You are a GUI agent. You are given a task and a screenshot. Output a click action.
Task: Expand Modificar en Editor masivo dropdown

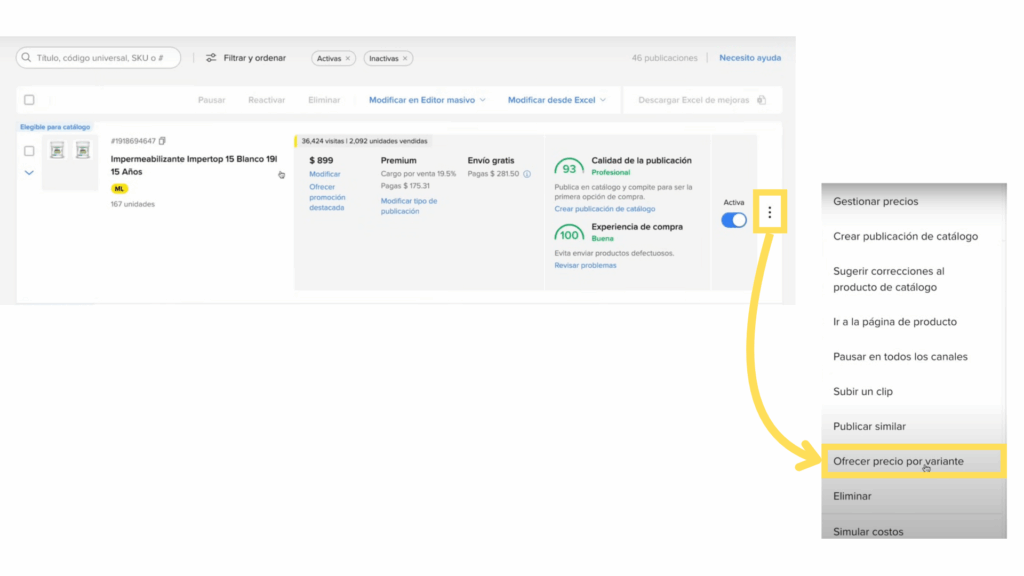point(481,100)
